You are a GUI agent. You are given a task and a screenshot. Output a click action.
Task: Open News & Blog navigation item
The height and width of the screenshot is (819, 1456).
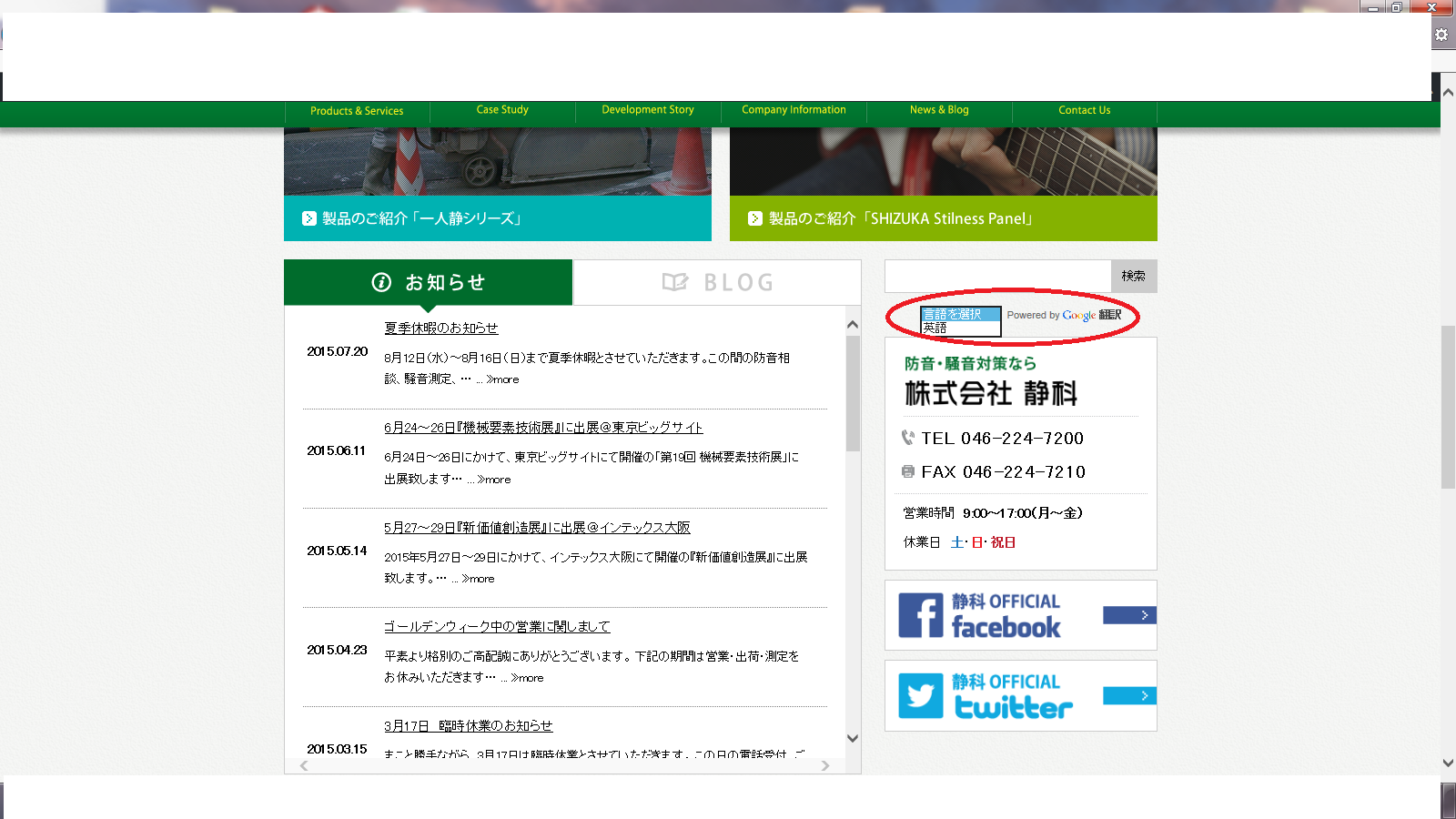click(x=939, y=110)
